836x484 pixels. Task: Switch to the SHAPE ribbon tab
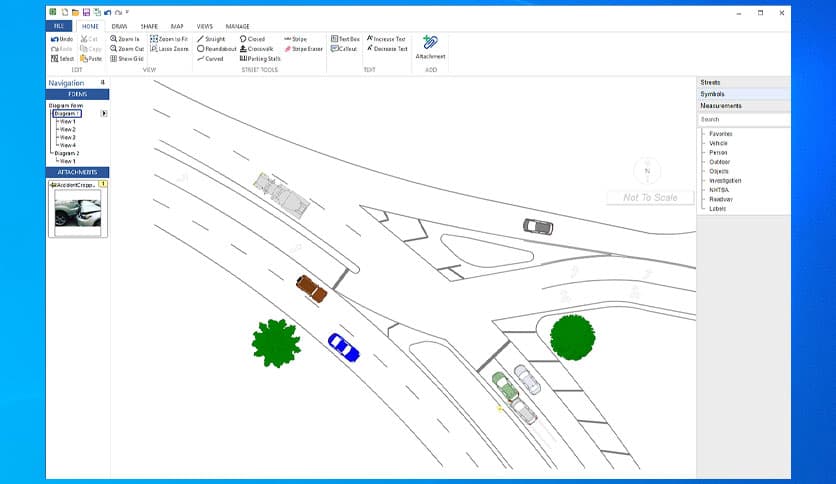pos(149,26)
